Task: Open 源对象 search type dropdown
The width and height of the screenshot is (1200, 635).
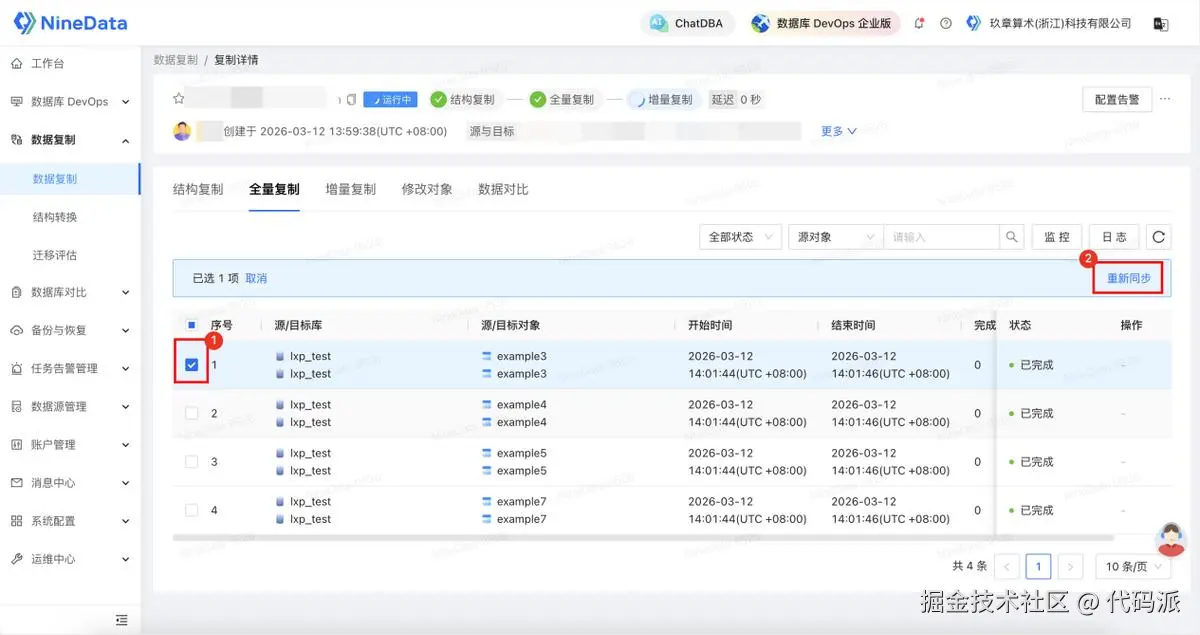Action: click(836, 237)
